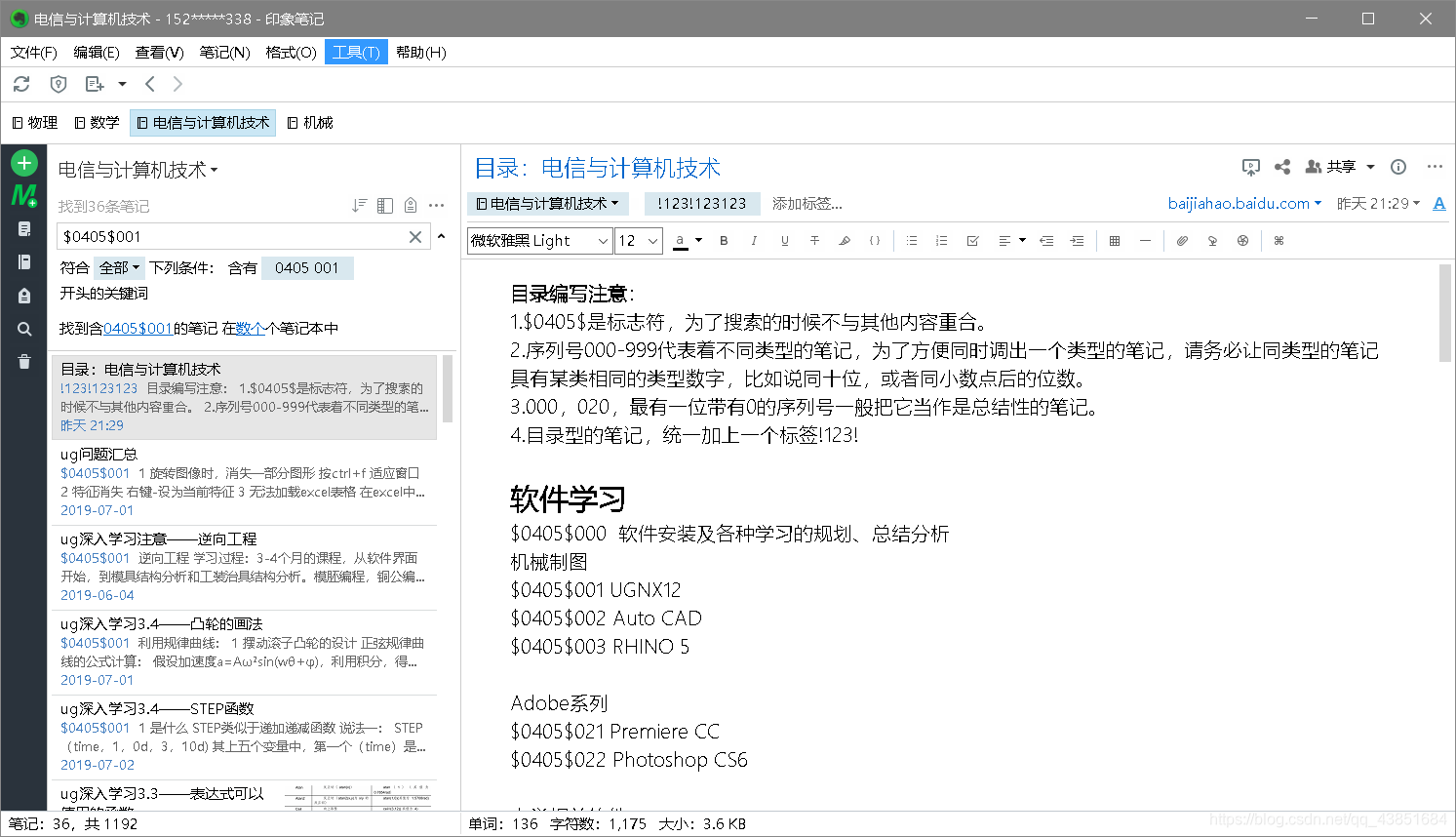The image size is (1456, 837).
Task: Open the 编辑(E) menu
Action: tap(97, 52)
